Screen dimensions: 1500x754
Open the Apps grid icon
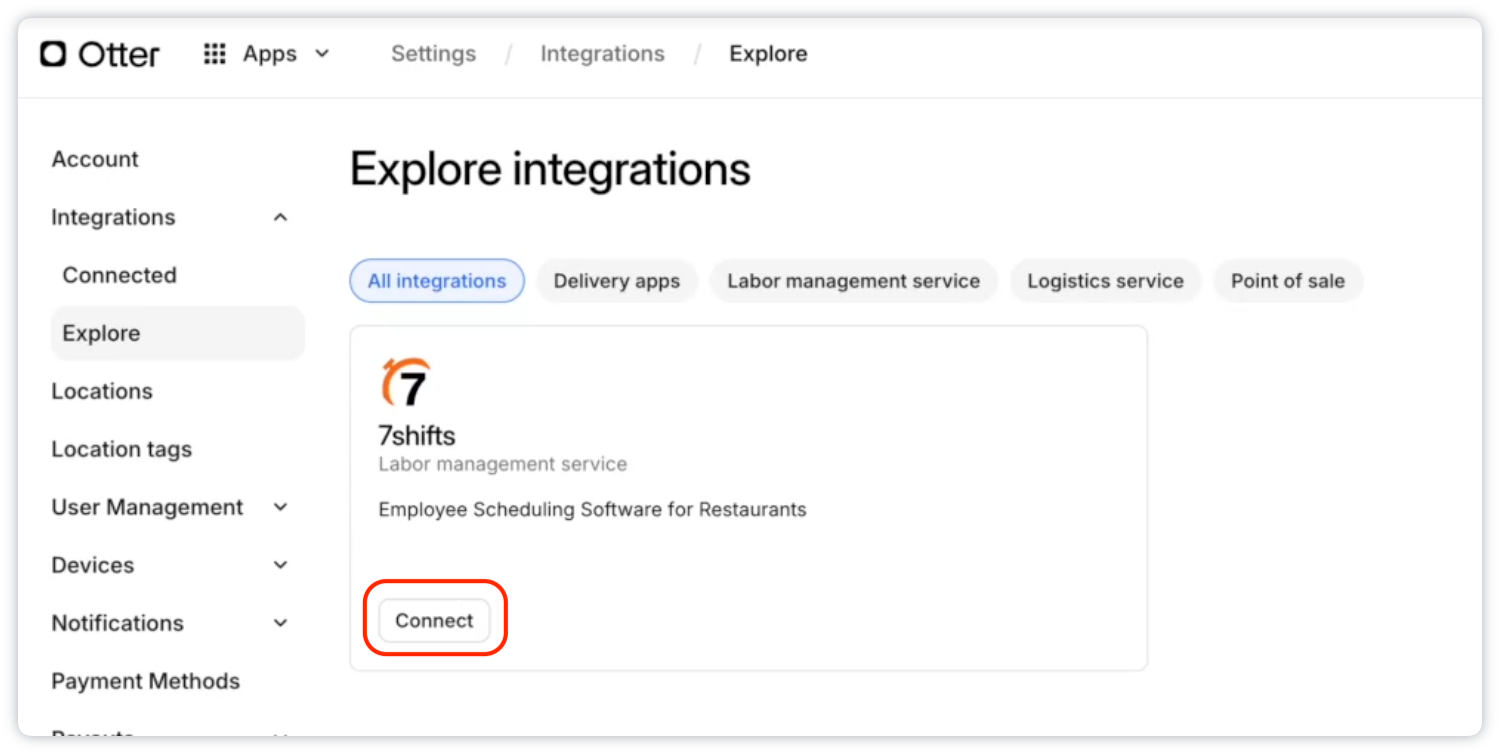pos(215,54)
